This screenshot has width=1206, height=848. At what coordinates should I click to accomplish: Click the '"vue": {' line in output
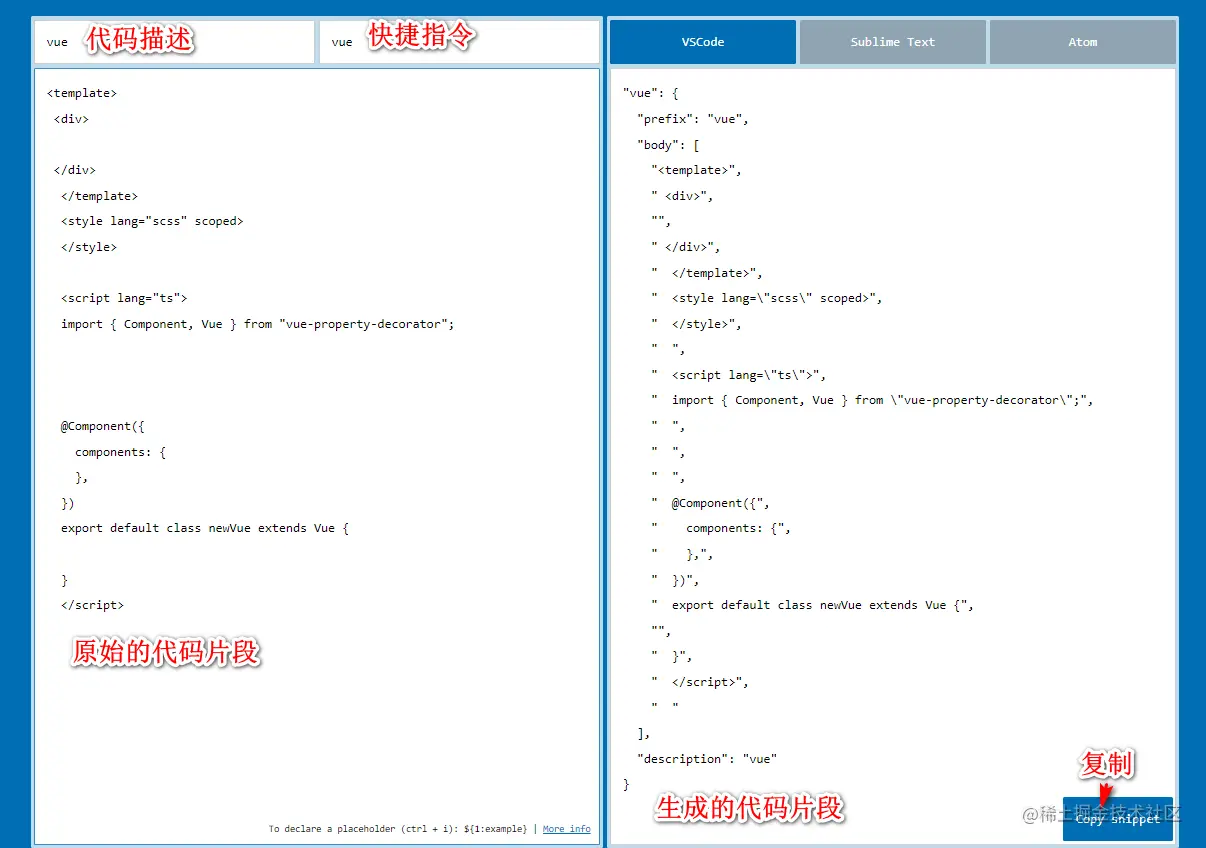click(x=651, y=93)
